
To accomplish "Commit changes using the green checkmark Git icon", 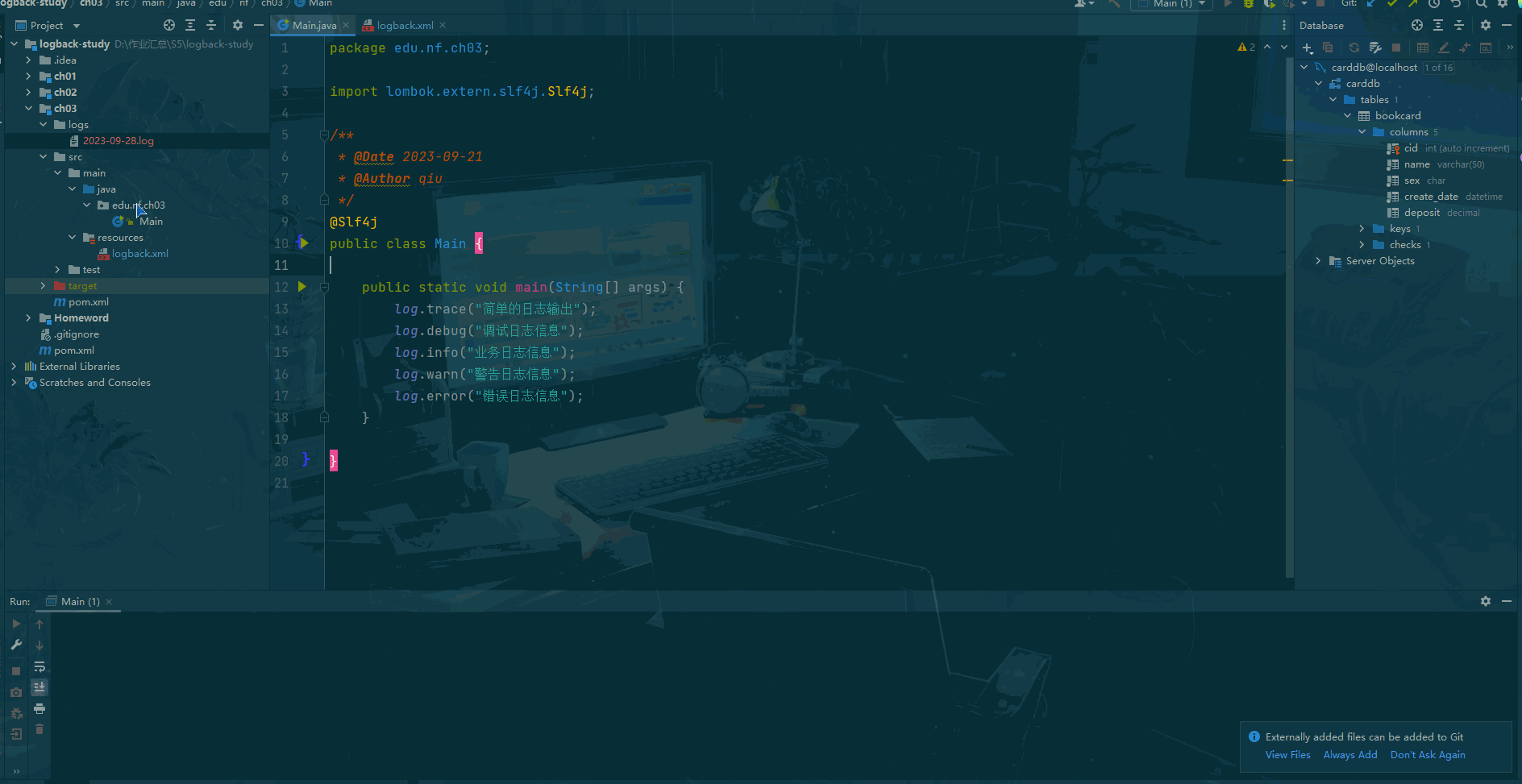I will coord(1391,4).
